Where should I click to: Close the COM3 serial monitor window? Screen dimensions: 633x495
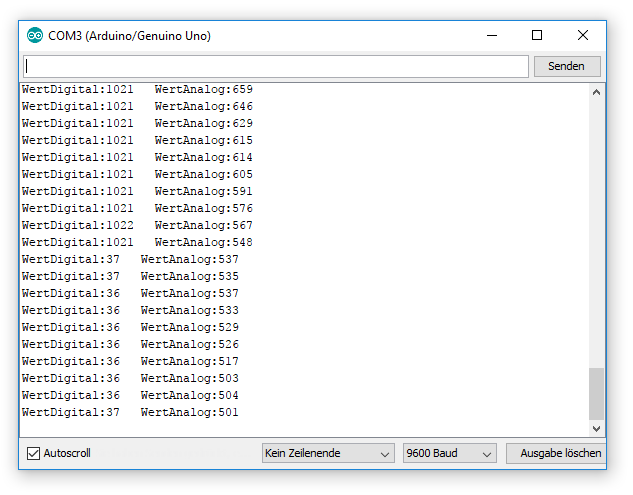583,36
